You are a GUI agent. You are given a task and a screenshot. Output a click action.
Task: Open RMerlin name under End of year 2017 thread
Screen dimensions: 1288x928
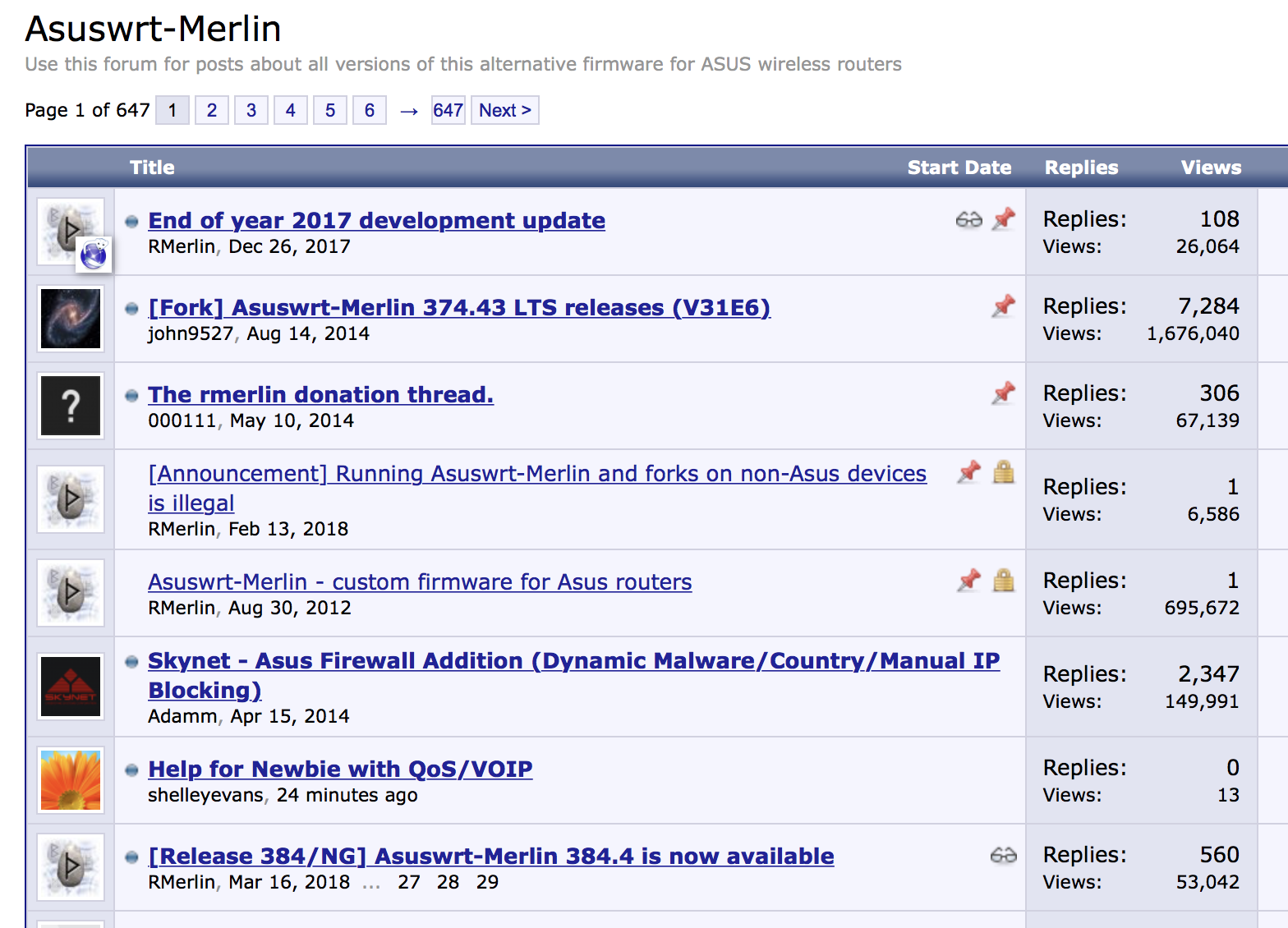coord(182,246)
